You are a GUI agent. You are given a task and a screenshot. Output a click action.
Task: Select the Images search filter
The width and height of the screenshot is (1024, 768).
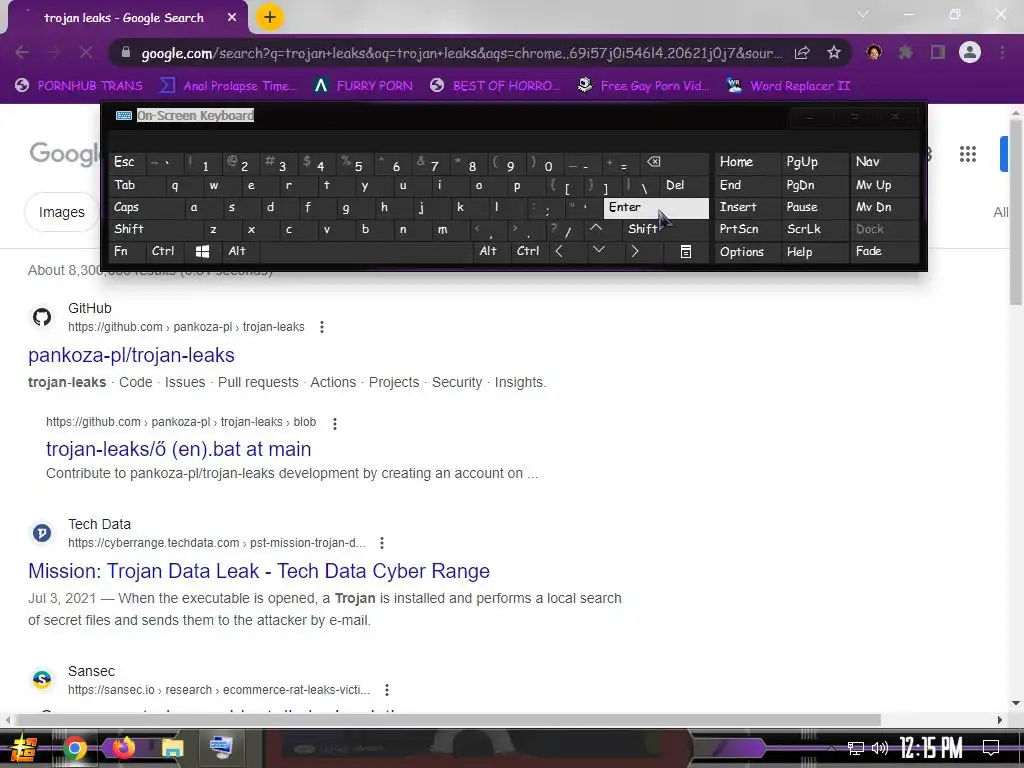click(x=61, y=212)
